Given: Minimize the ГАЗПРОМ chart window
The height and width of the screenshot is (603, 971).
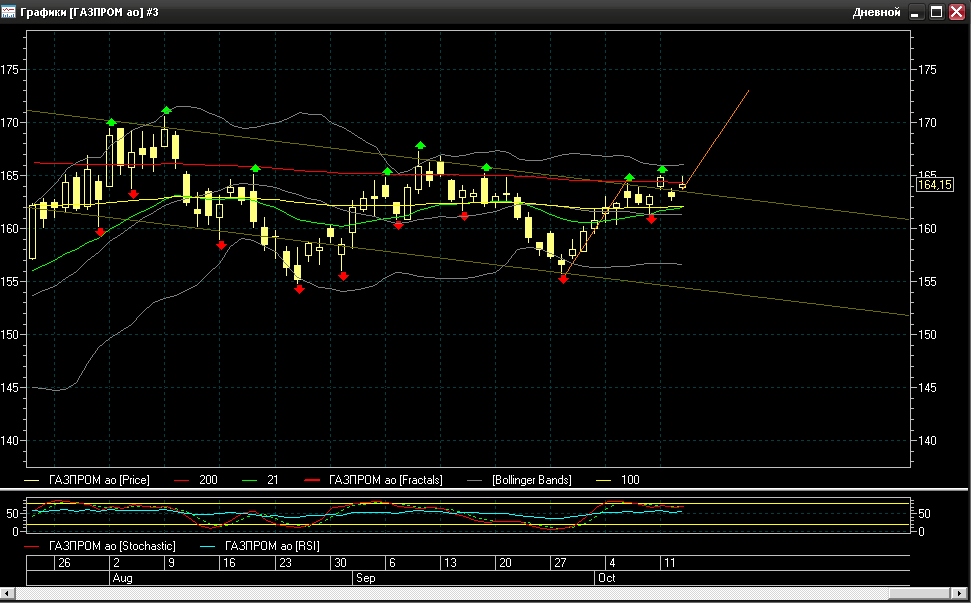Looking at the screenshot, I should coord(917,12).
